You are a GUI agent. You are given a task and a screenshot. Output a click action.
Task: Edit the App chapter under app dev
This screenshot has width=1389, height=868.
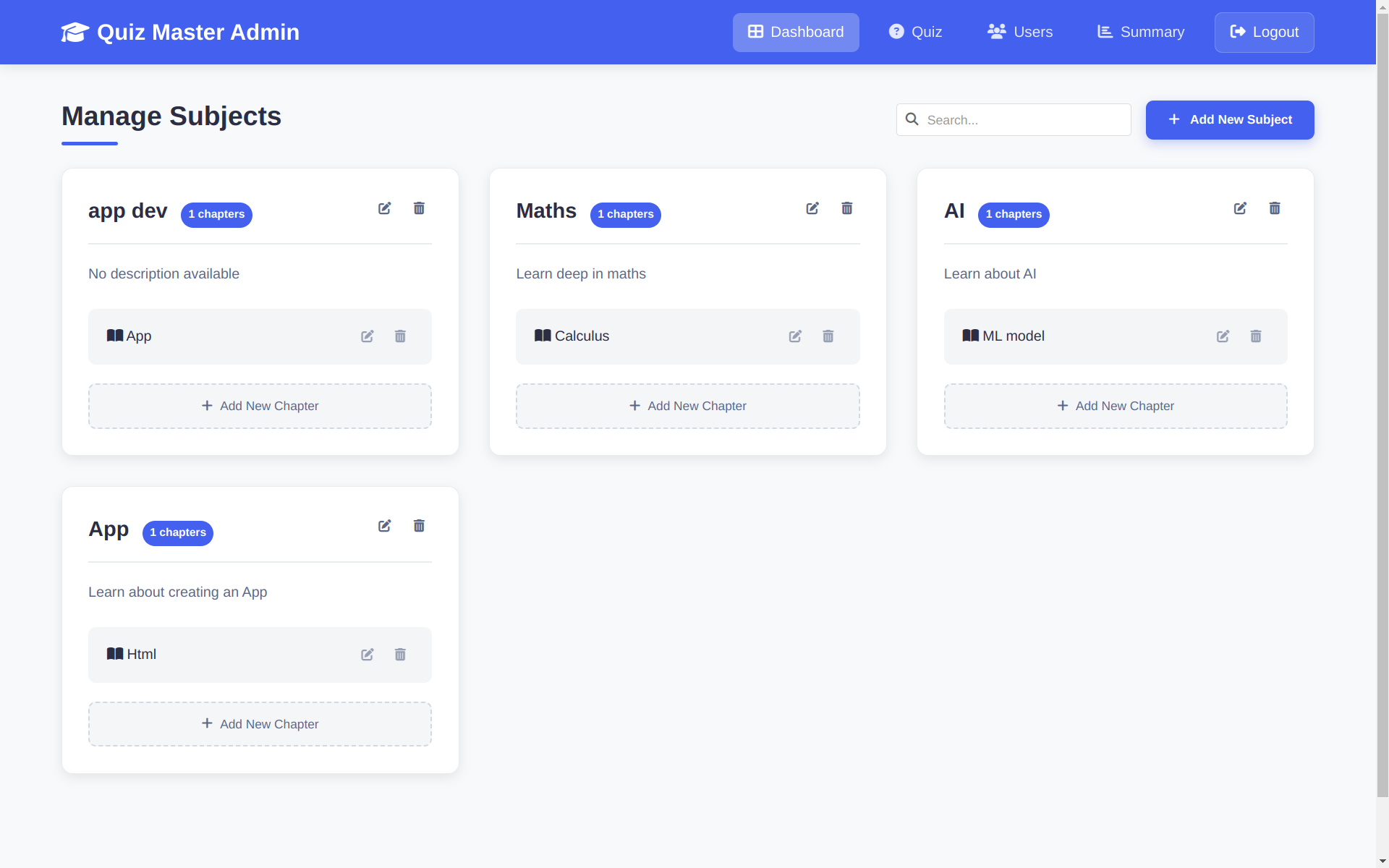click(368, 336)
